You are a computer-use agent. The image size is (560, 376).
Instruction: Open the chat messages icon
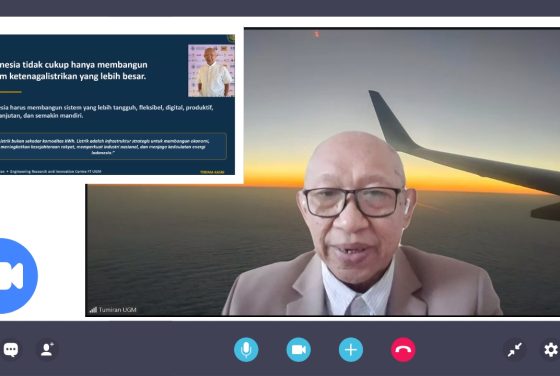click(x=11, y=349)
